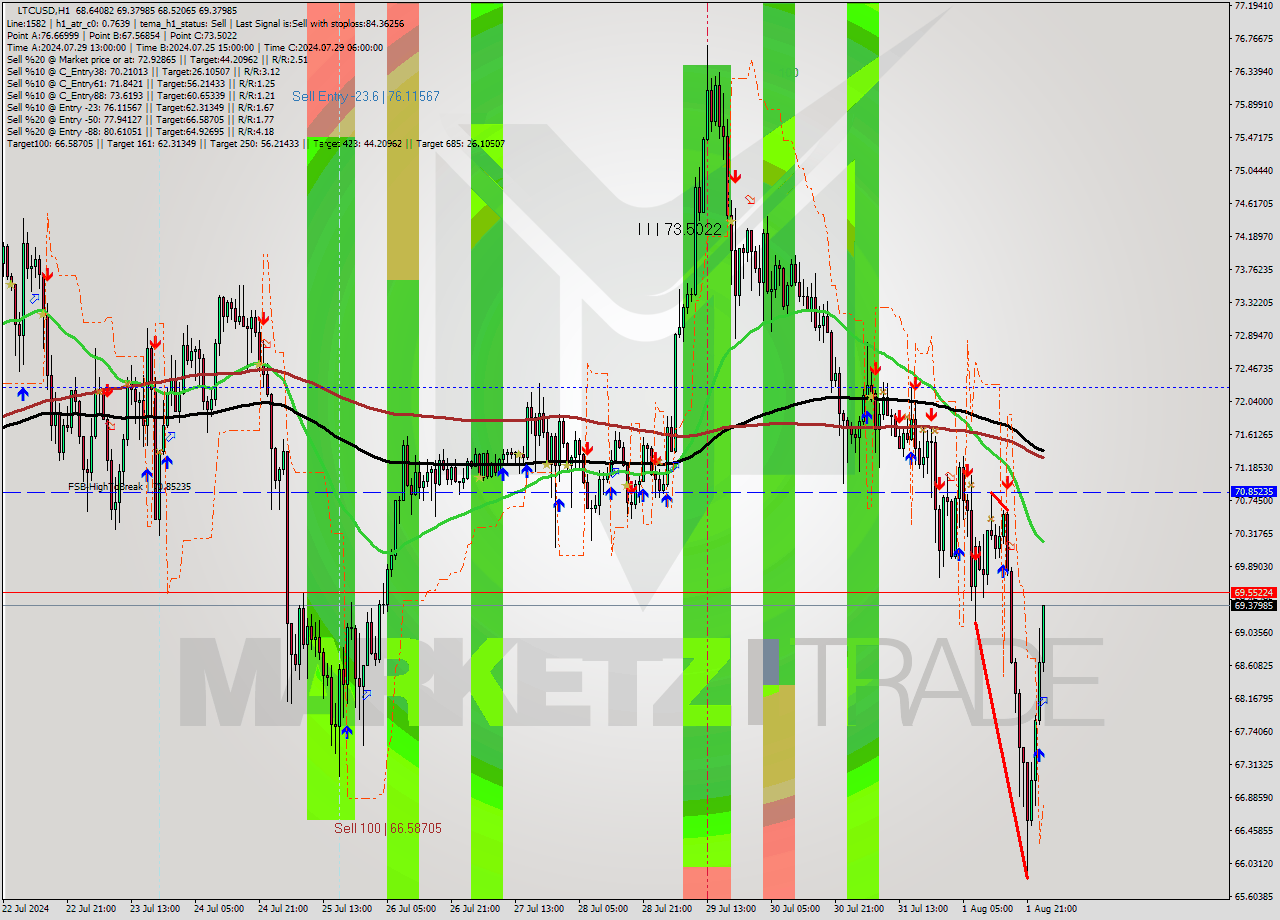Click the LTCUSD,H1 symbol title text
Screen dimensions: 1280x920
[46, 10]
